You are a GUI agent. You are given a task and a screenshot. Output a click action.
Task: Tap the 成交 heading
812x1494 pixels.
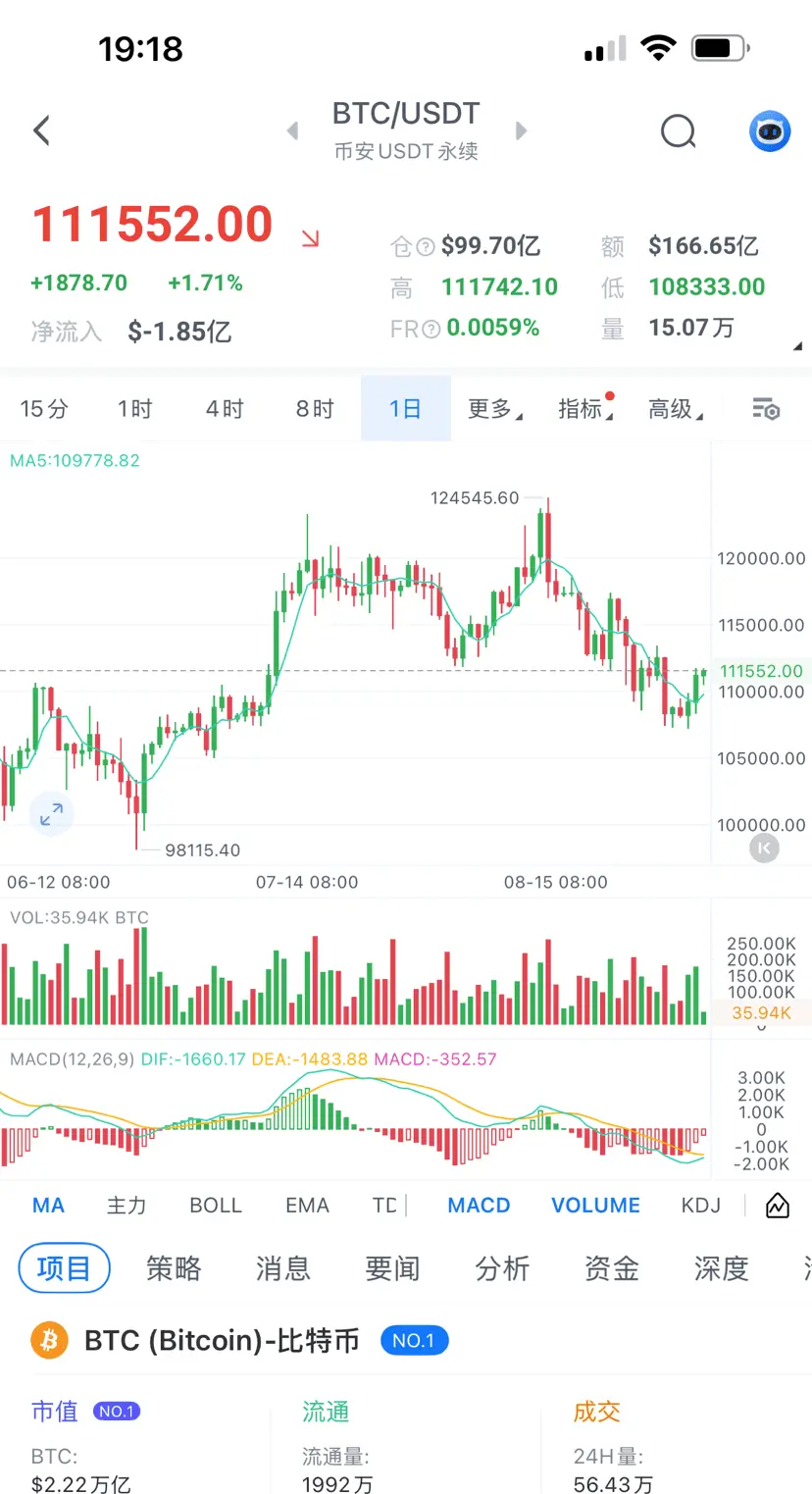tap(597, 1412)
